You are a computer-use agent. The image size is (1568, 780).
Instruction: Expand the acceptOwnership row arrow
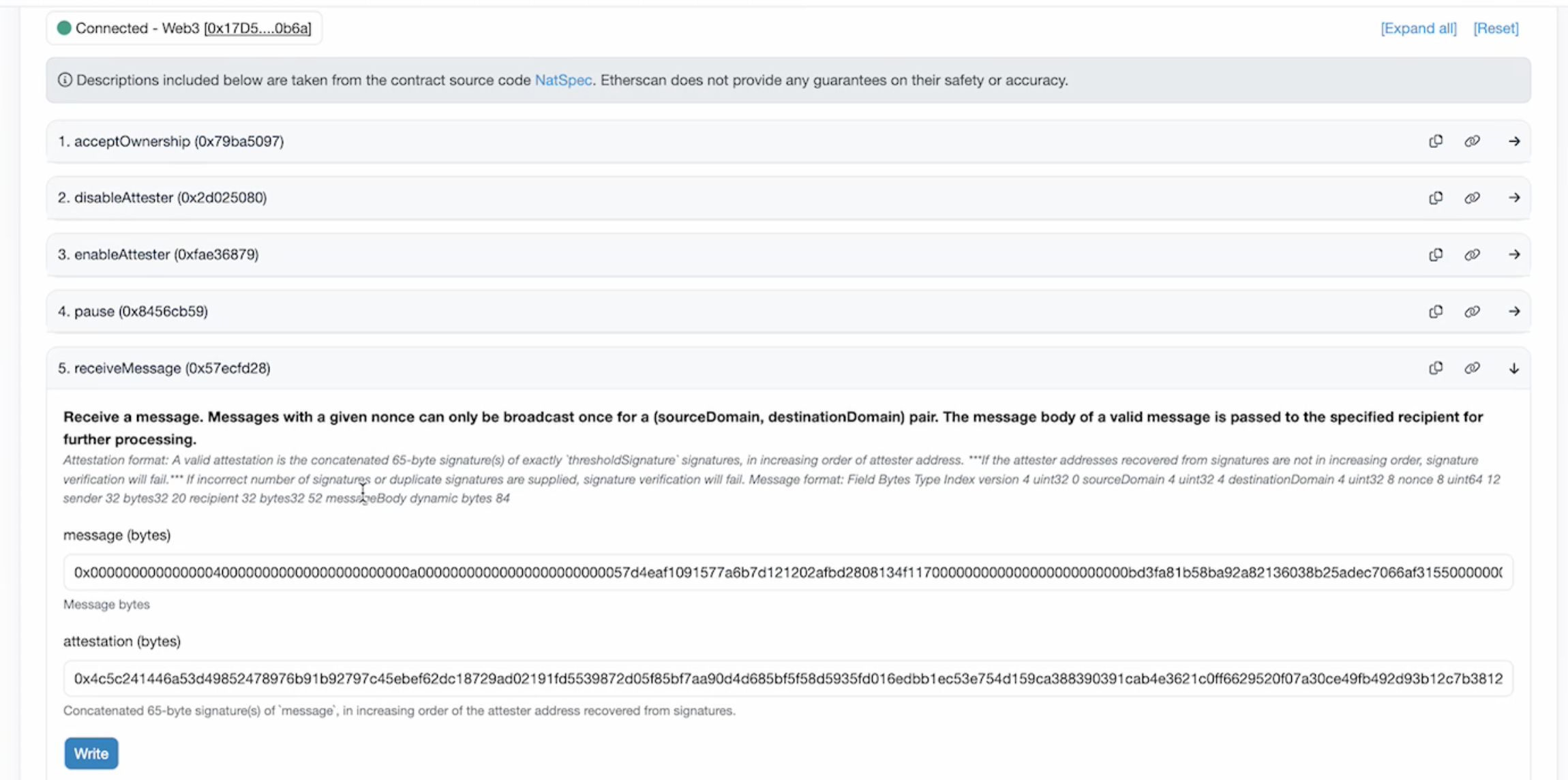click(x=1513, y=141)
